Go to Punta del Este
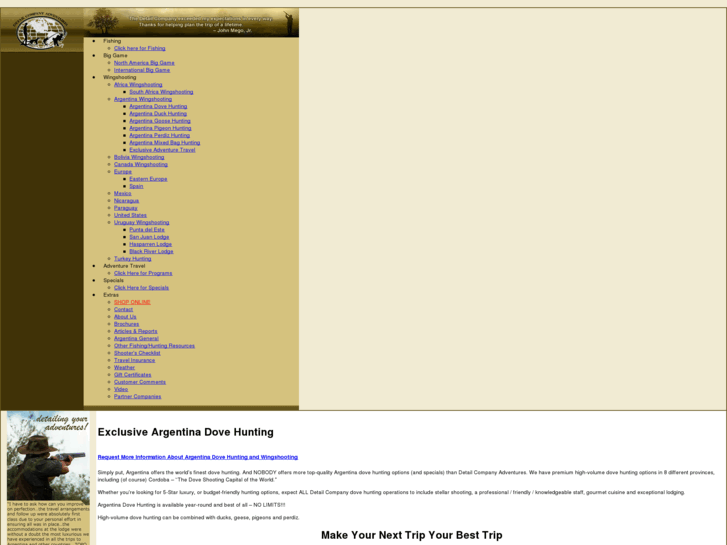 (147, 230)
